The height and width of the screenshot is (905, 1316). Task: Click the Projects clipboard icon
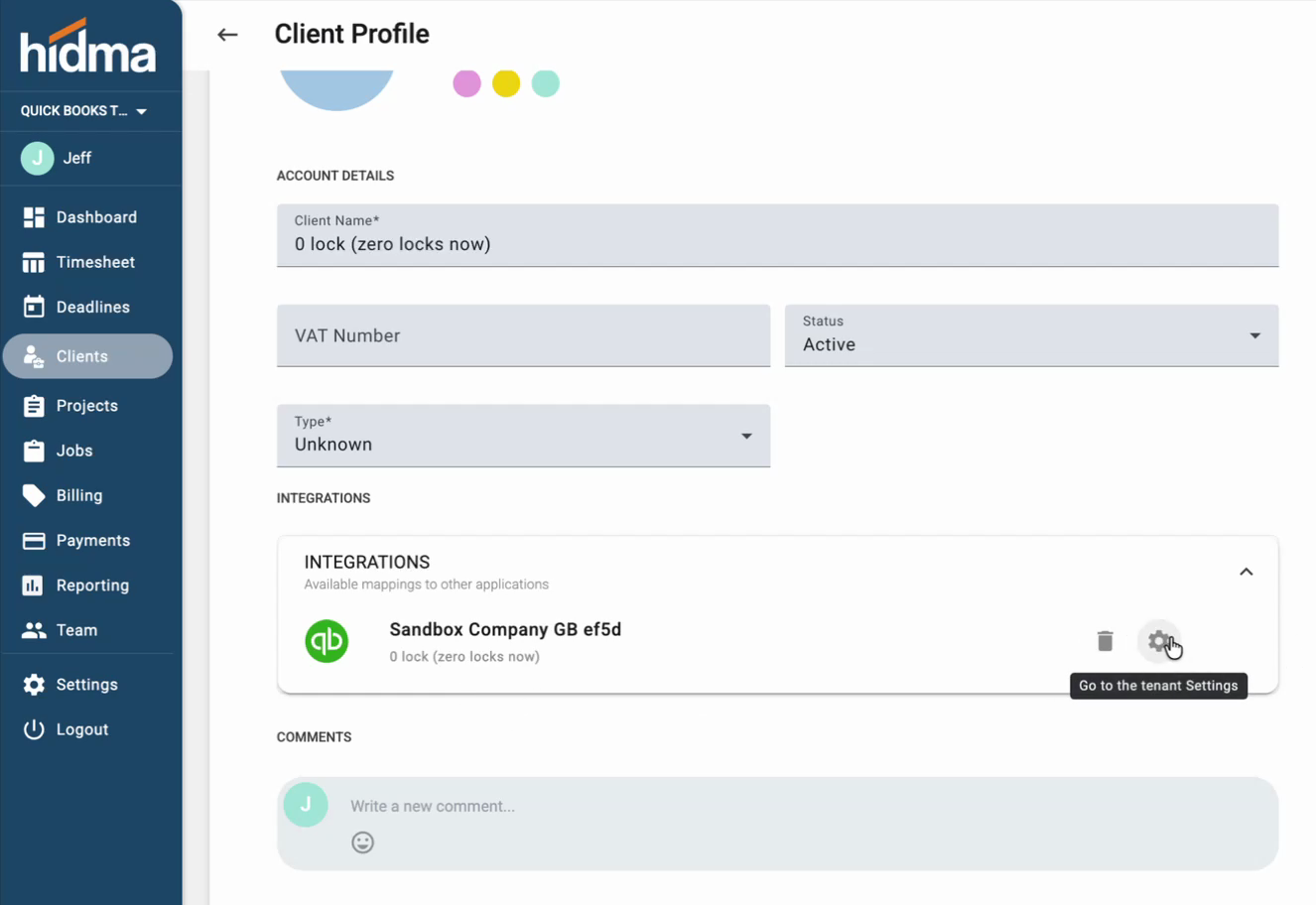coord(34,406)
